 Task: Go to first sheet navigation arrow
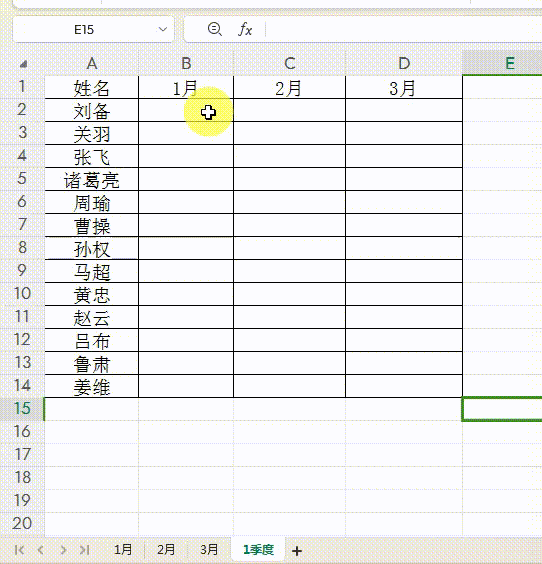(x=19, y=550)
